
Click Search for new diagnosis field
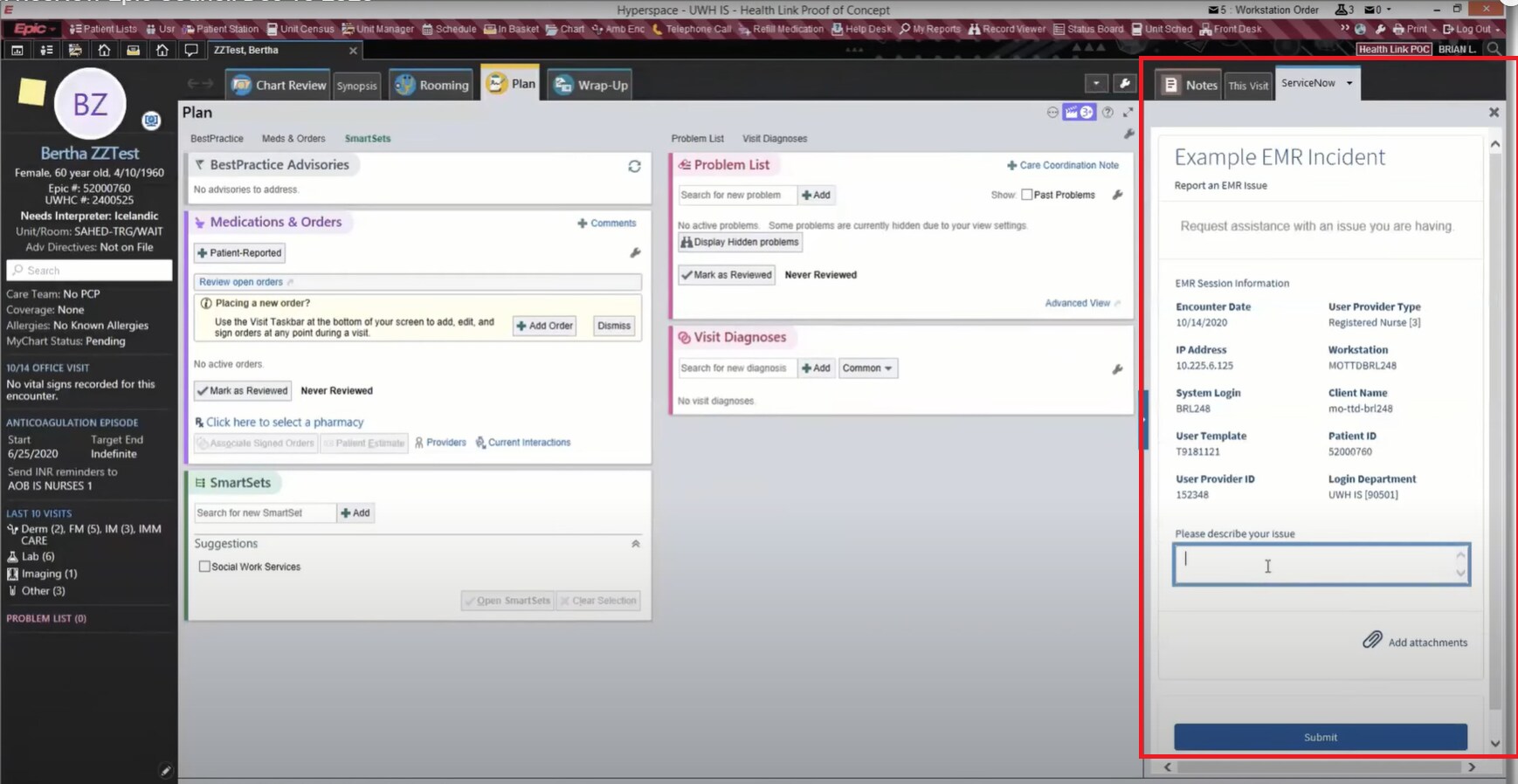737,368
